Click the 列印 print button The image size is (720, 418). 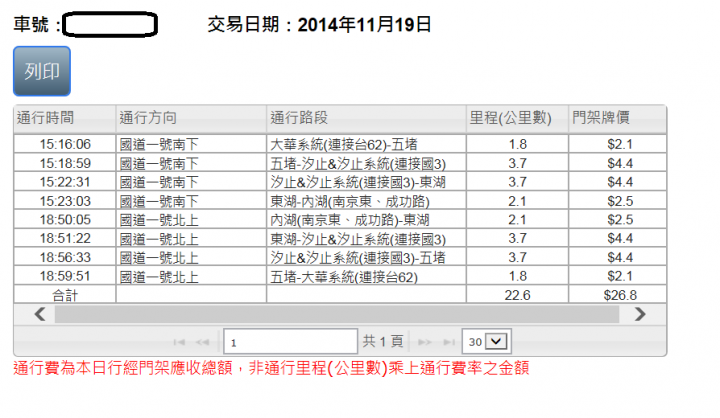tap(42, 71)
